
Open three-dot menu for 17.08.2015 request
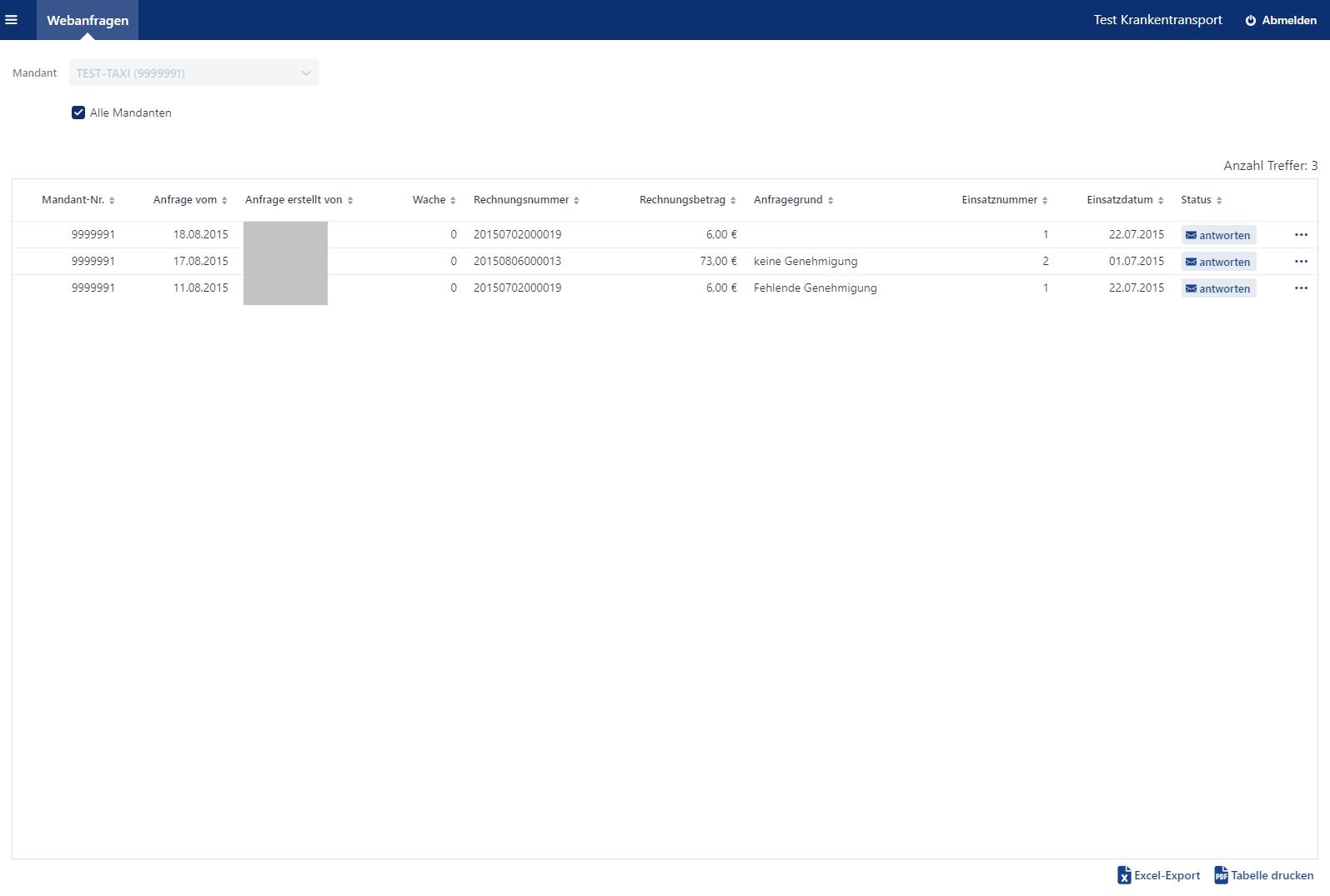(x=1301, y=262)
